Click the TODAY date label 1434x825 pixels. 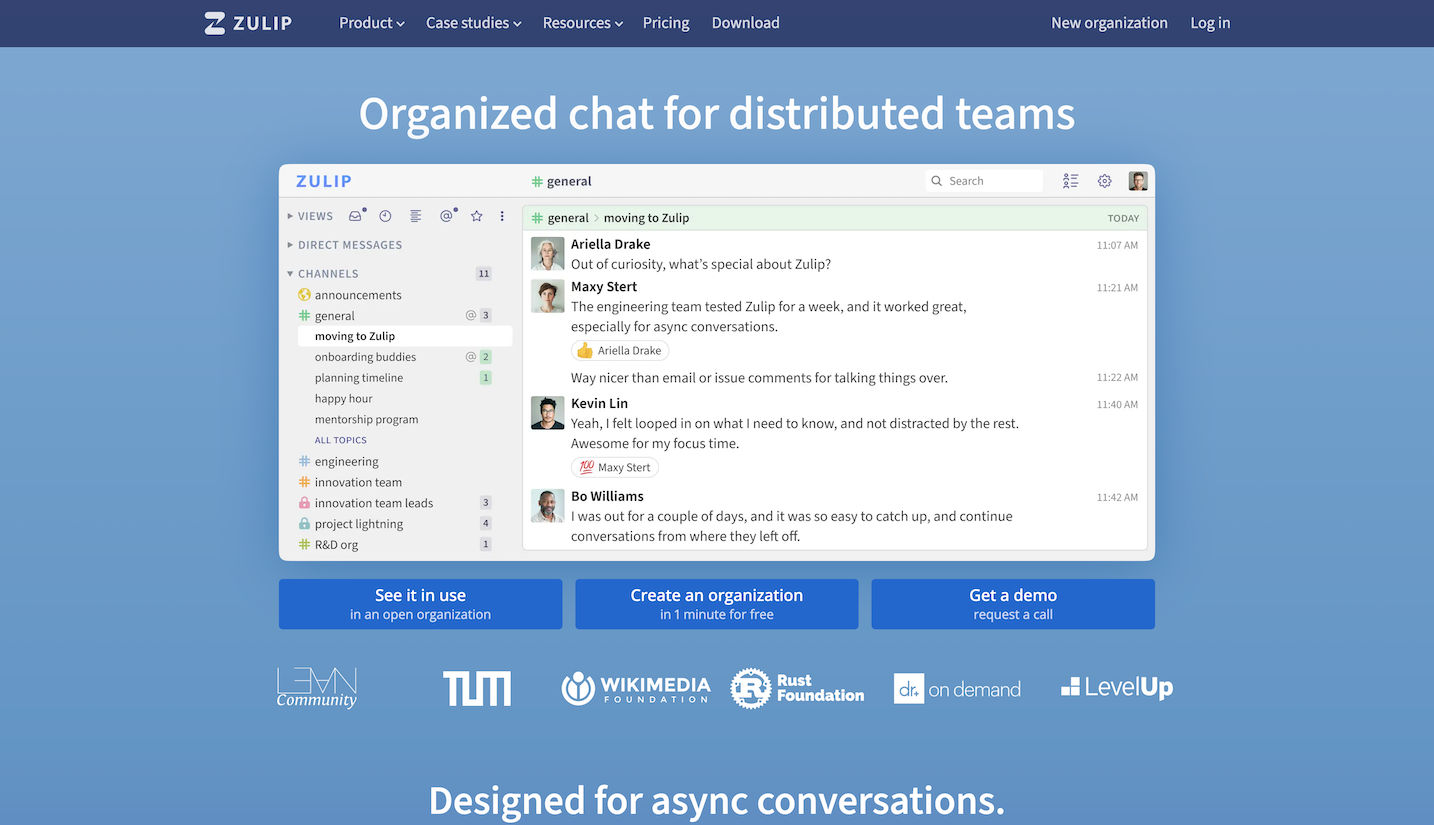[x=1123, y=218]
